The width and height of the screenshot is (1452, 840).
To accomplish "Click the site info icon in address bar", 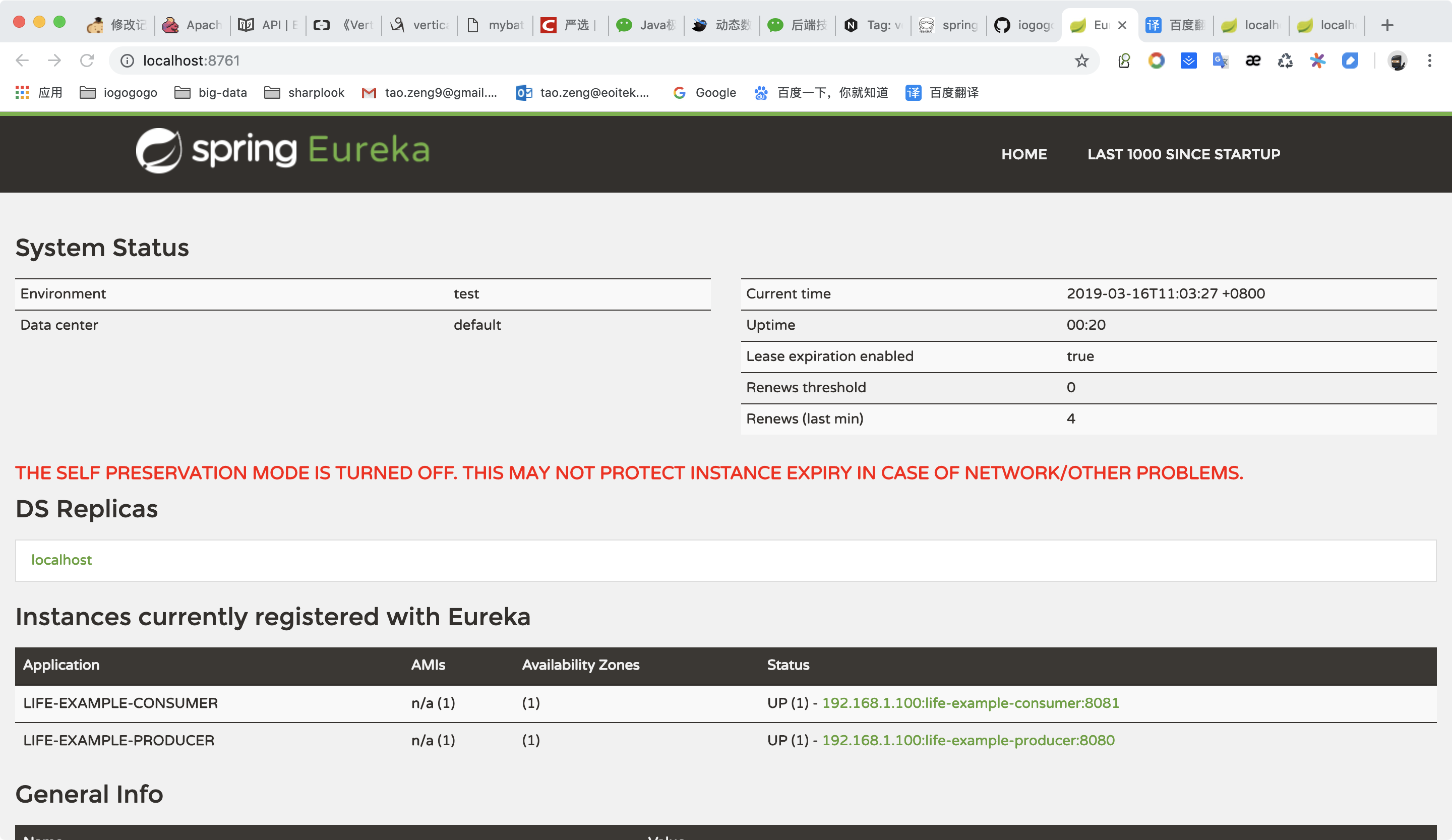I will pos(128,61).
